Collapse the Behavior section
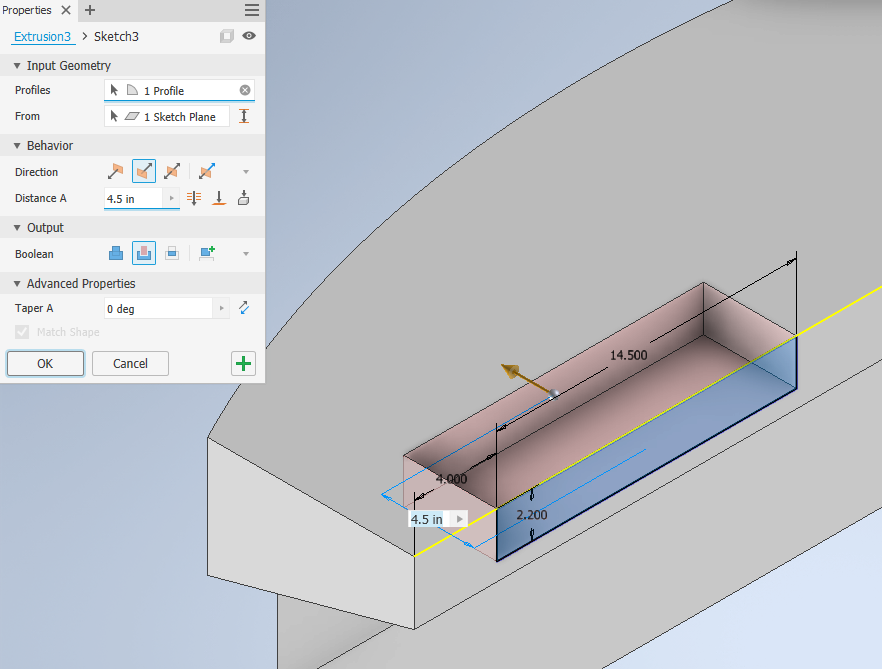882x669 pixels. 17,146
